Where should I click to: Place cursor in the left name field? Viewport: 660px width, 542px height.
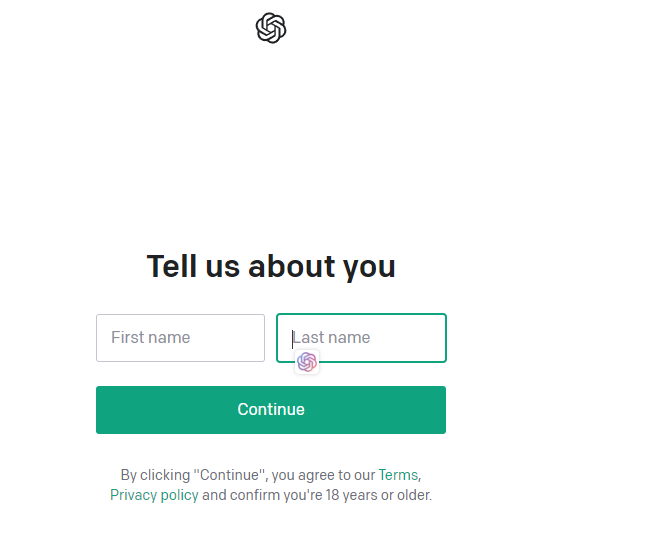[180, 338]
